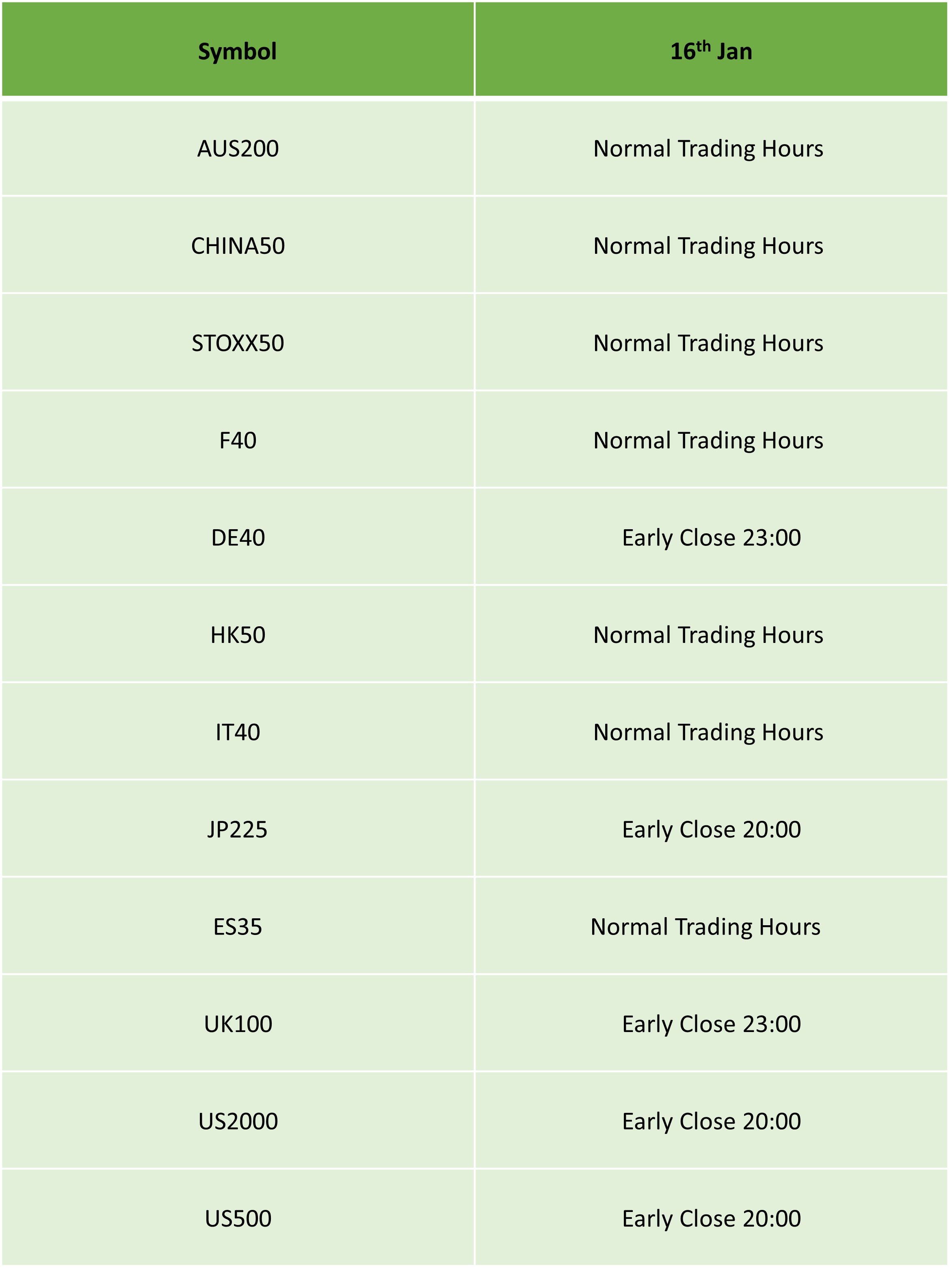952x1268 pixels.
Task: Select the IT40 symbol cell
Action: tap(238, 732)
